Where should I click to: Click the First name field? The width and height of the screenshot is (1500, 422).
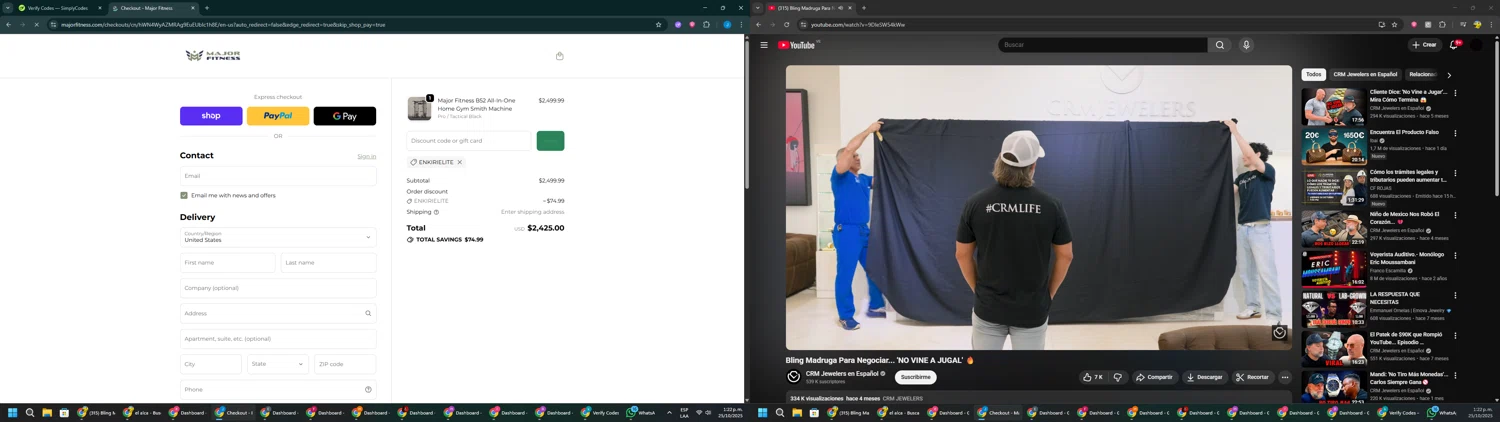[227, 263]
